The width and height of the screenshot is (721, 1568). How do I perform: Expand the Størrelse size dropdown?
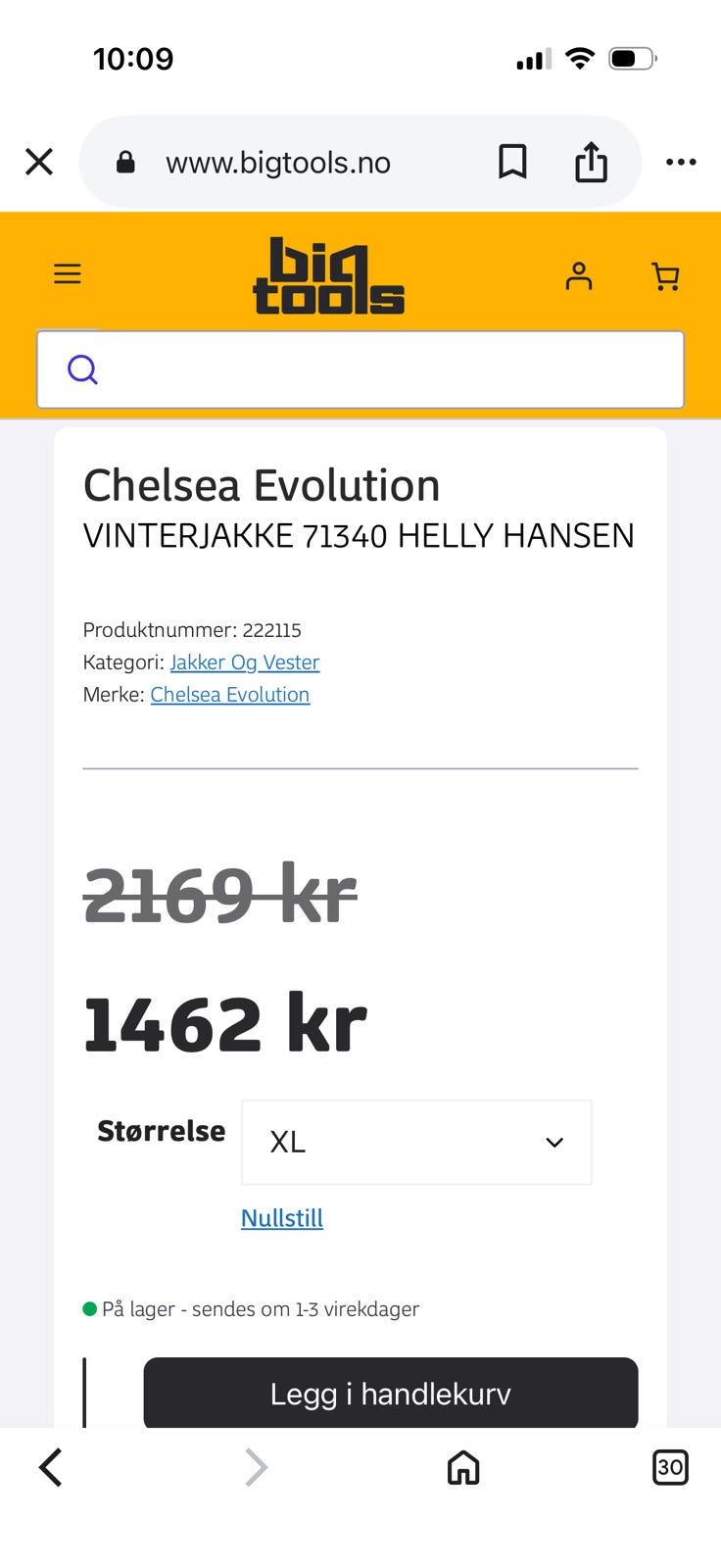coord(416,1143)
